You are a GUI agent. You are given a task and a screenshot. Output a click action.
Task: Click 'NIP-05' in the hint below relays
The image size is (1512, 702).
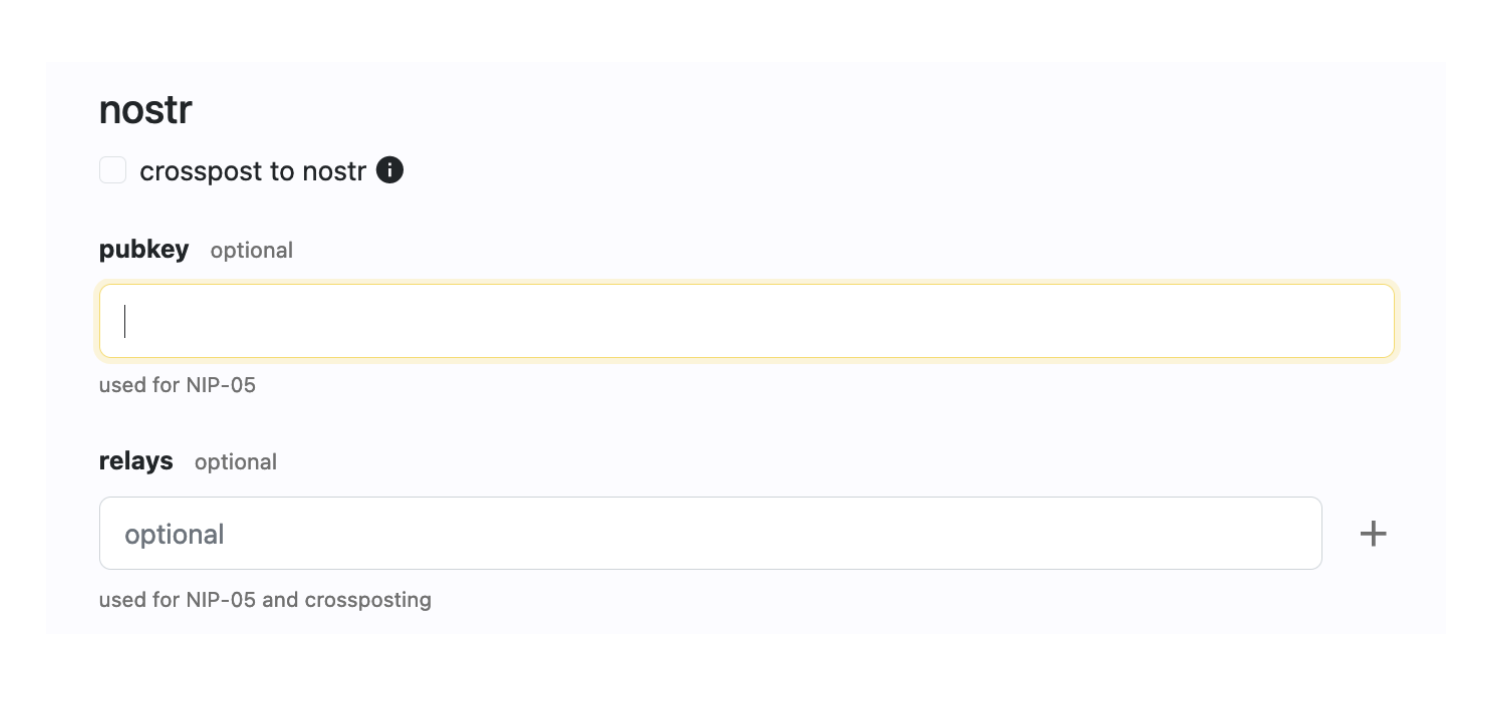(220, 600)
